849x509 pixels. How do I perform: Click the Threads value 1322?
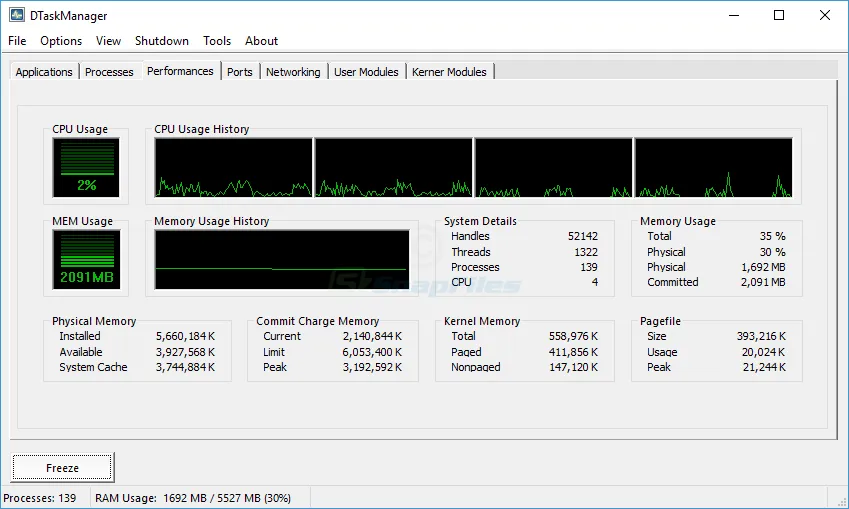(x=586, y=252)
